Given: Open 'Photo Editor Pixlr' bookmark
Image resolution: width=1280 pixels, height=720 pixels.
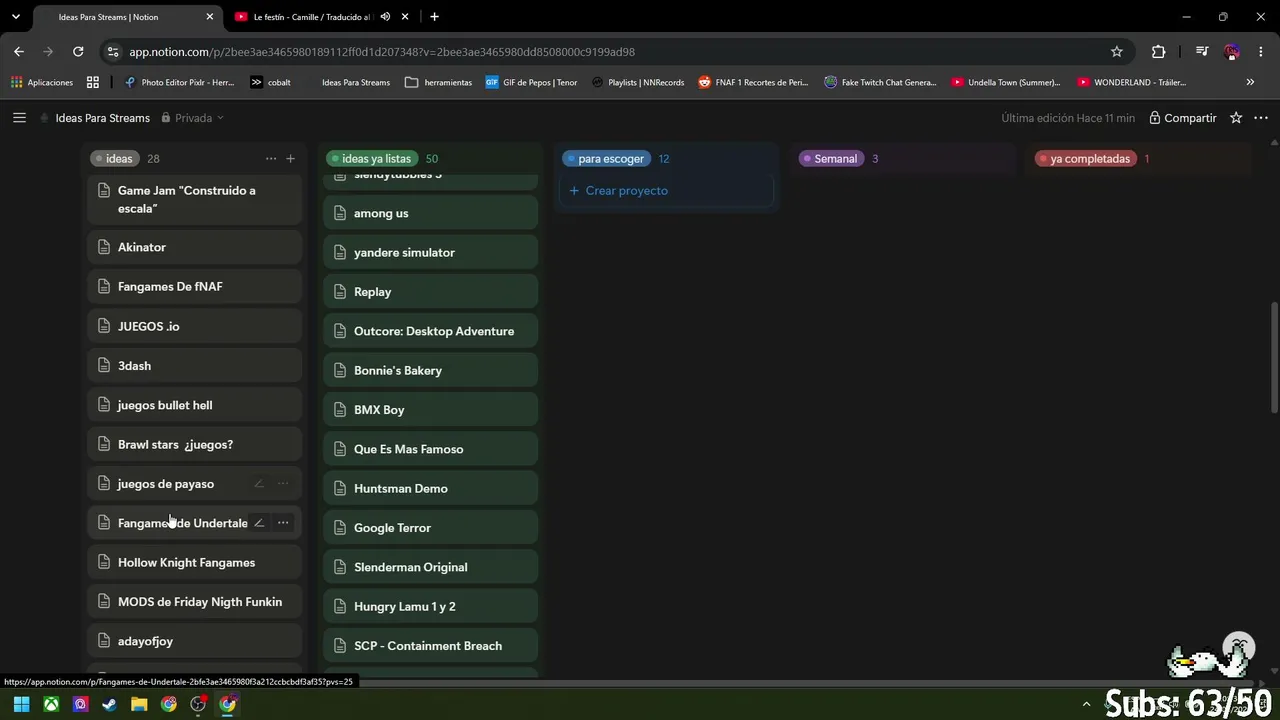Looking at the screenshot, I should [179, 82].
